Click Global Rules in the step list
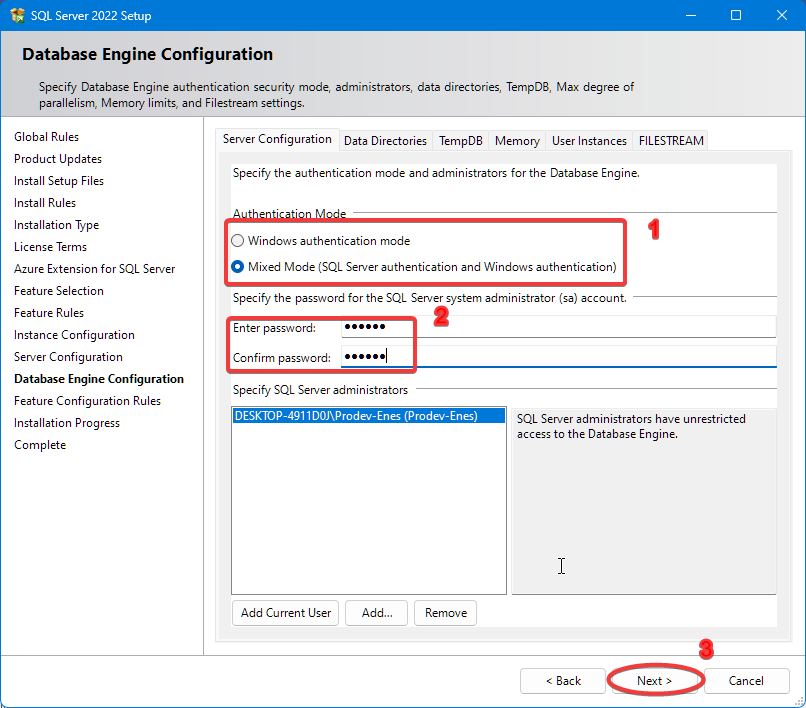Image resolution: width=806 pixels, height=708 pixels. (46, 137)
